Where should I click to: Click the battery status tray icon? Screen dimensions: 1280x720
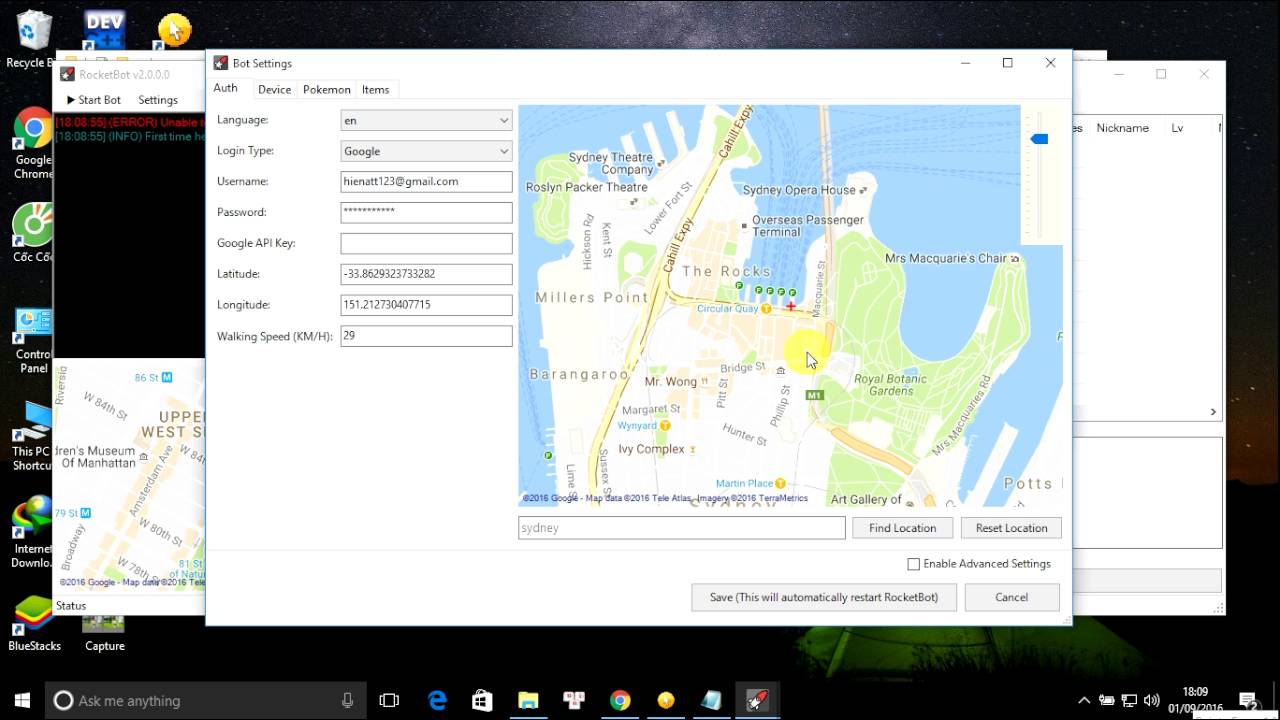point(1107,700)
